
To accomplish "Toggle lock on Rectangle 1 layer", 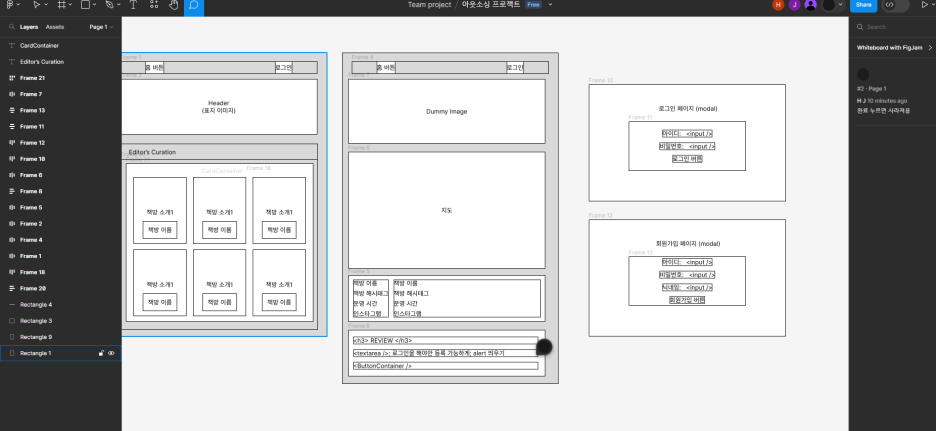I will click(x=101, y=353).
